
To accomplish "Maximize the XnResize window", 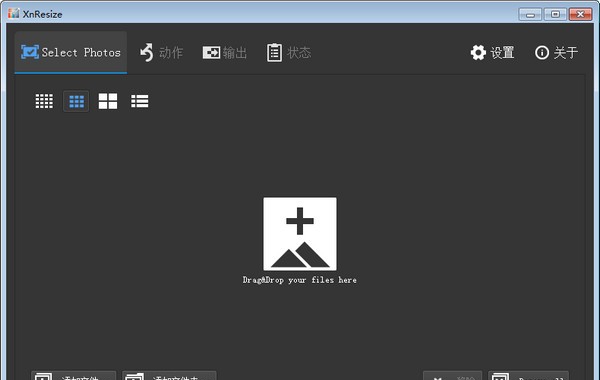I will [555, 15].
